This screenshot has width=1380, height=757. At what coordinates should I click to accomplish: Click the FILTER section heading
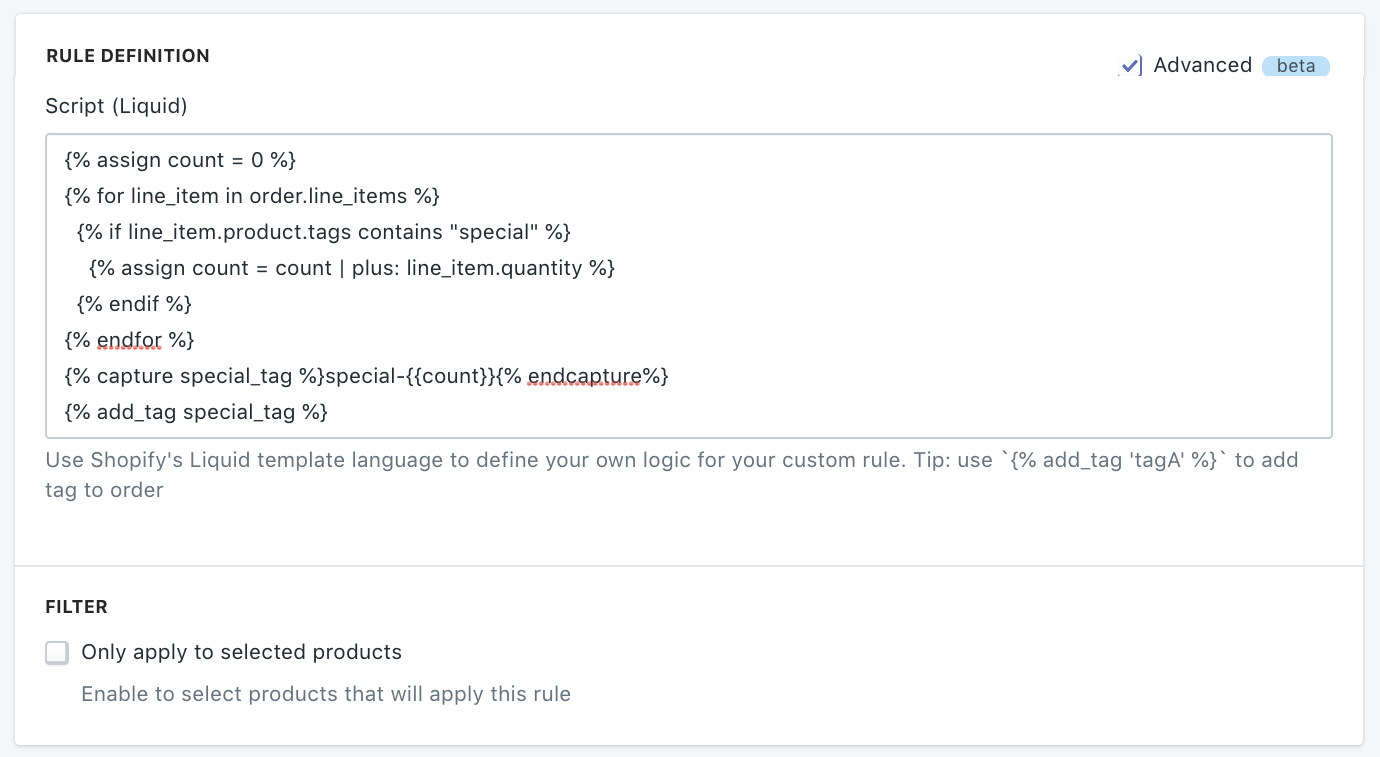click(x=77, y=607)
